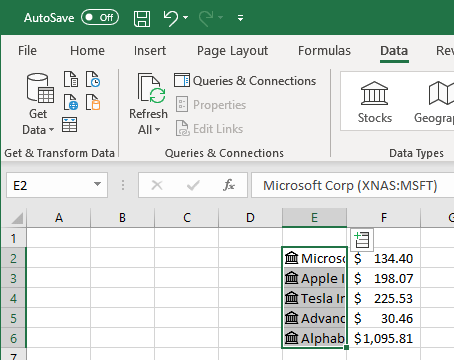Click the Get Data database icon
Screen dimensions: 454x360
40,88
